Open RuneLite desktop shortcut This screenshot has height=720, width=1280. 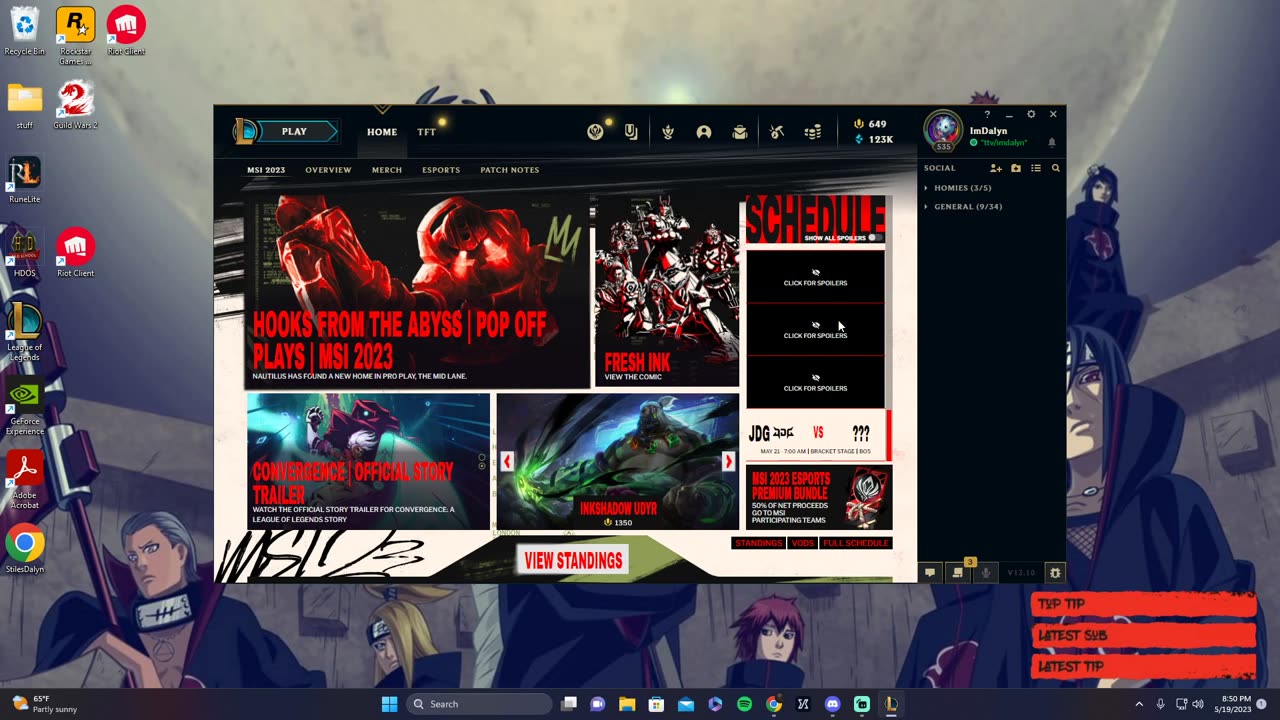[x=25, y=180]
